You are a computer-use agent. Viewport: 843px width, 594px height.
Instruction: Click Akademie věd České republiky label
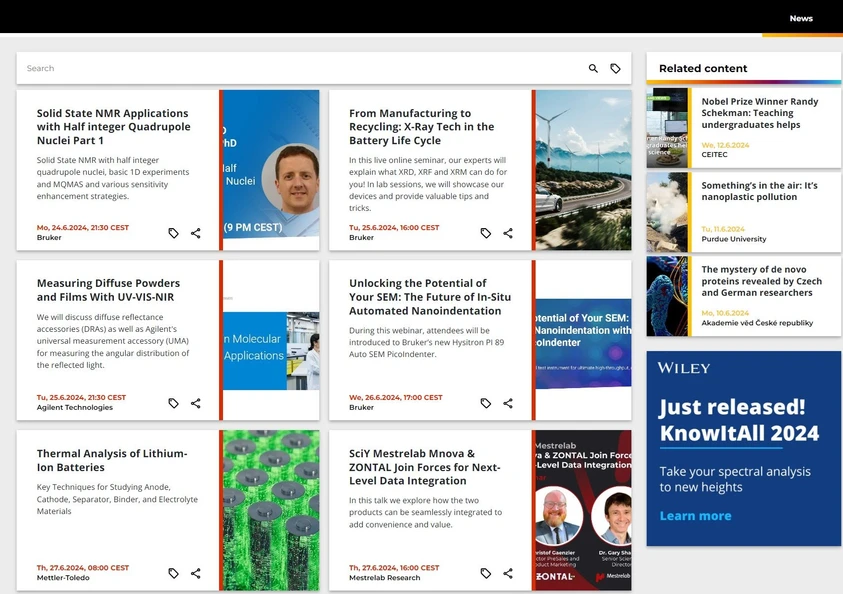[757, 323]
